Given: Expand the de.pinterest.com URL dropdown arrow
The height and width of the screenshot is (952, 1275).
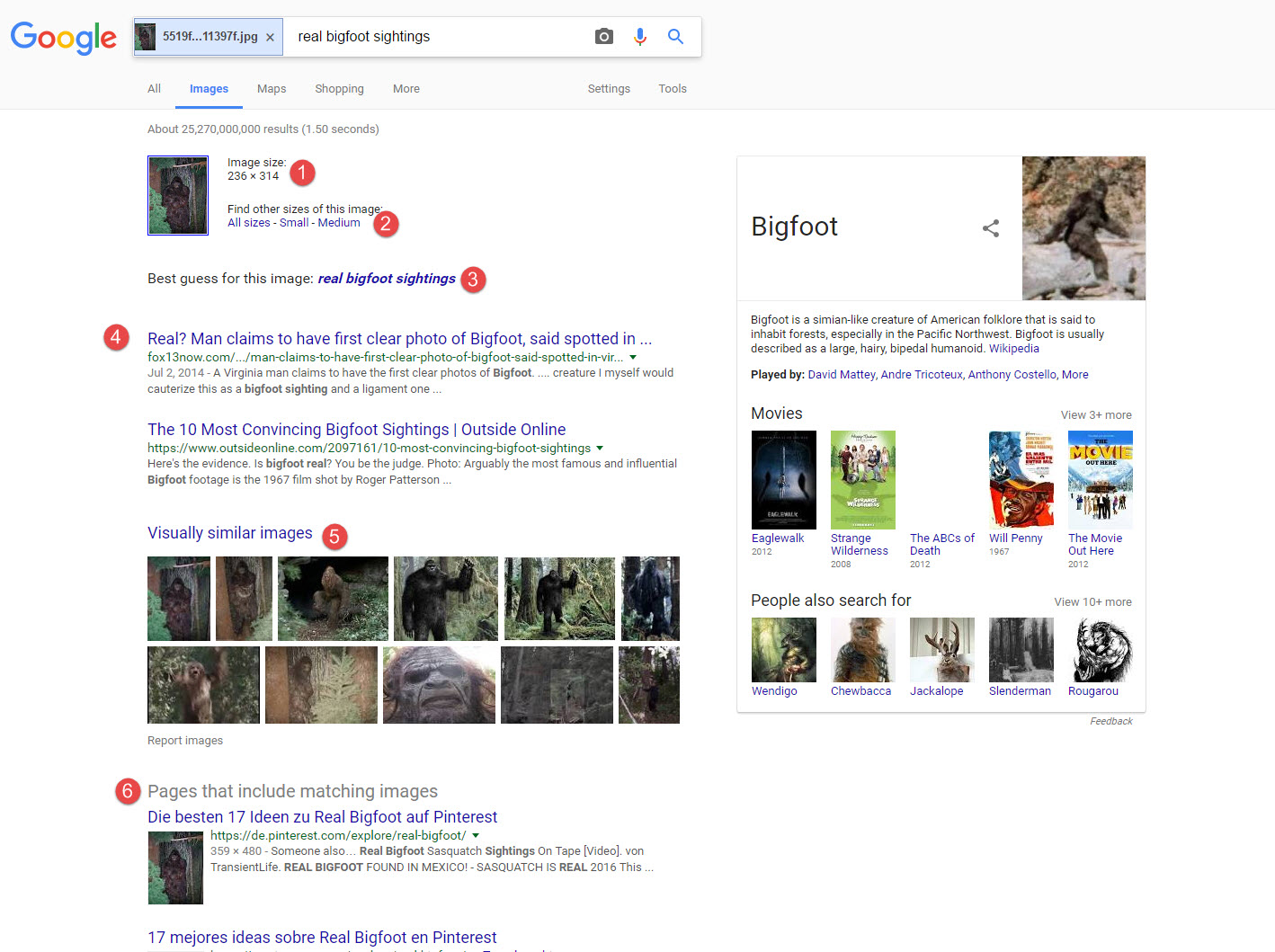Looking at the screenshot, I should tap(476, 836).
